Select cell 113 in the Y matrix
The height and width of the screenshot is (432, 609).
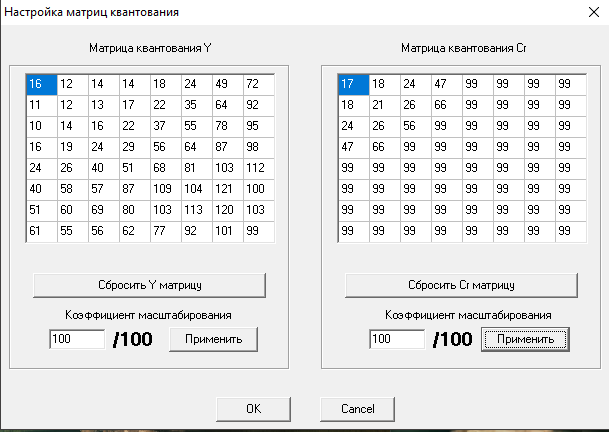click(x=197, y=211)
